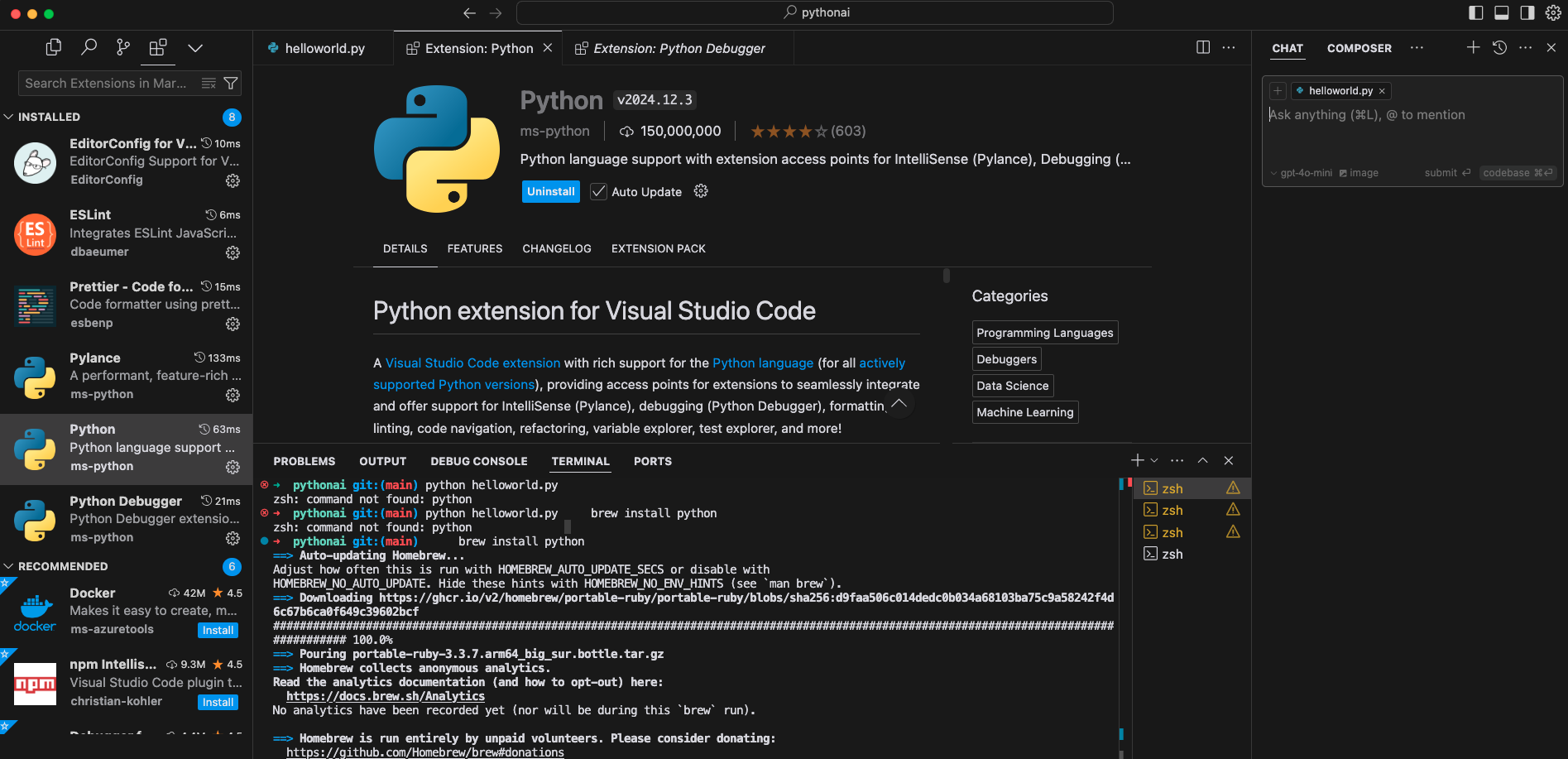This screenshot has height=759, width=1568.
Task: Open manage gear for Pylance extension
Action: click(233, 395)
